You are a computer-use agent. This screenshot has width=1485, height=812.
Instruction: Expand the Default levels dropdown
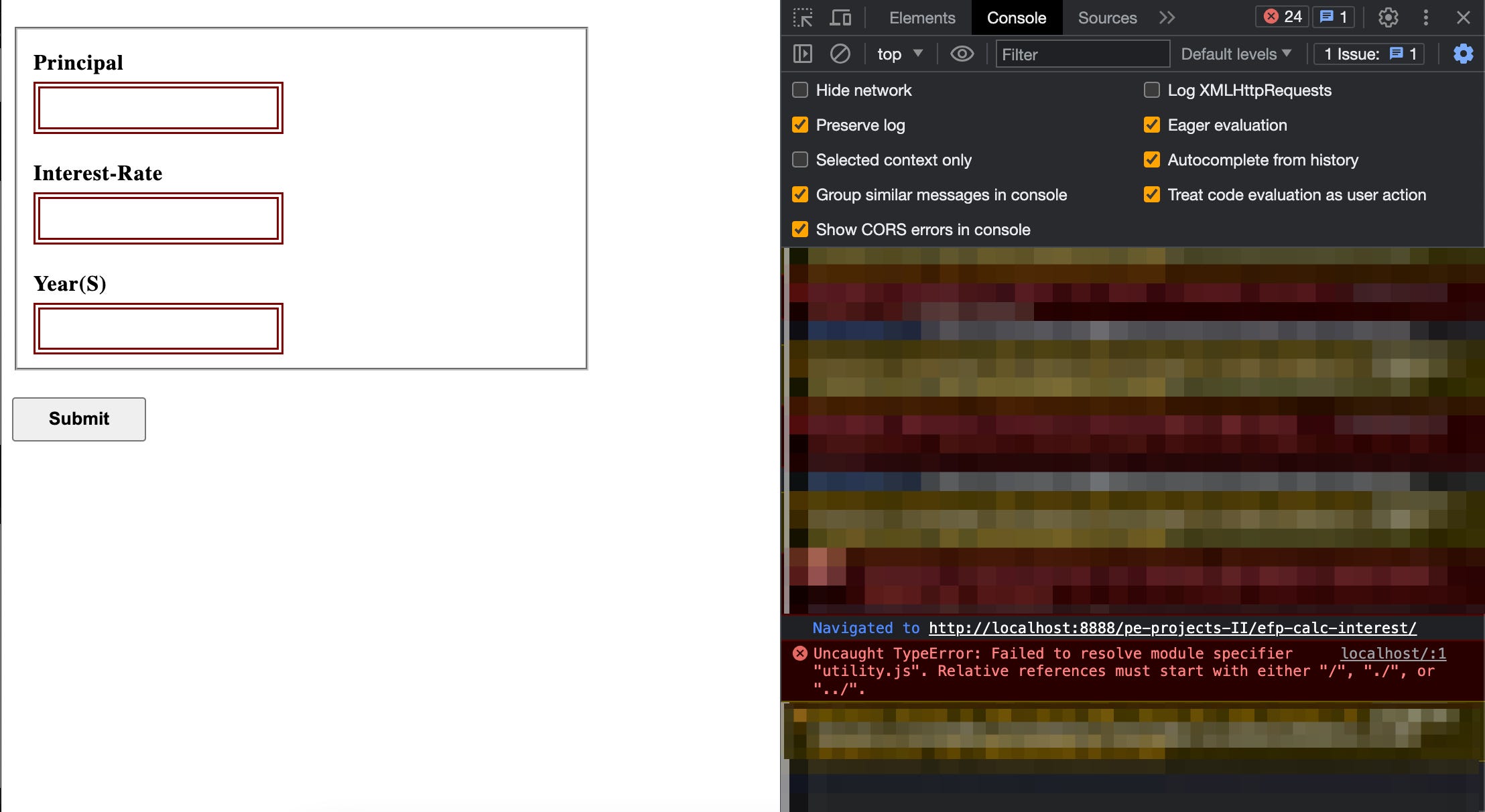[x=1236, y=54]
